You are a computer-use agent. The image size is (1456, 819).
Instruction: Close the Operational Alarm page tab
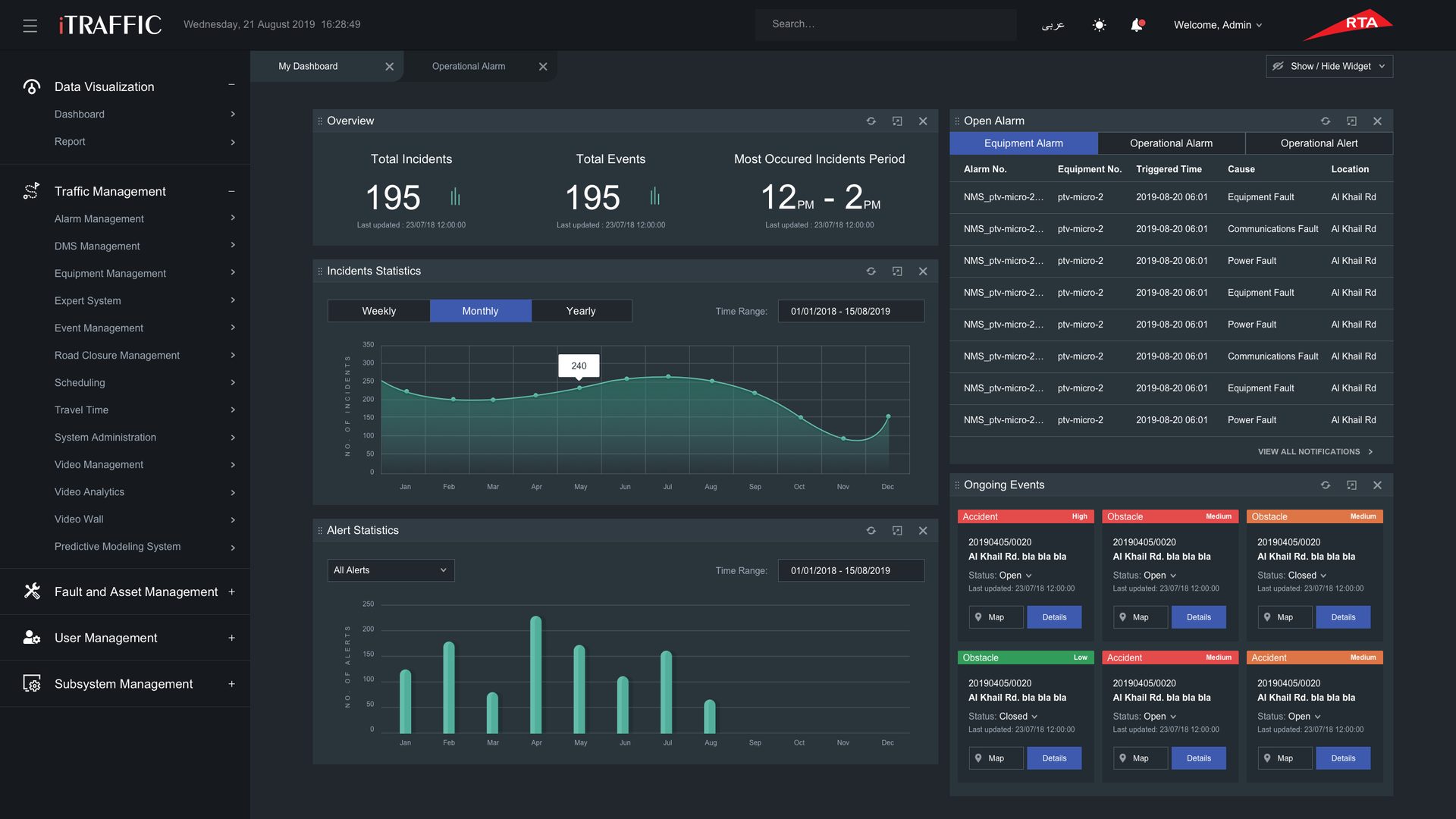543,67
